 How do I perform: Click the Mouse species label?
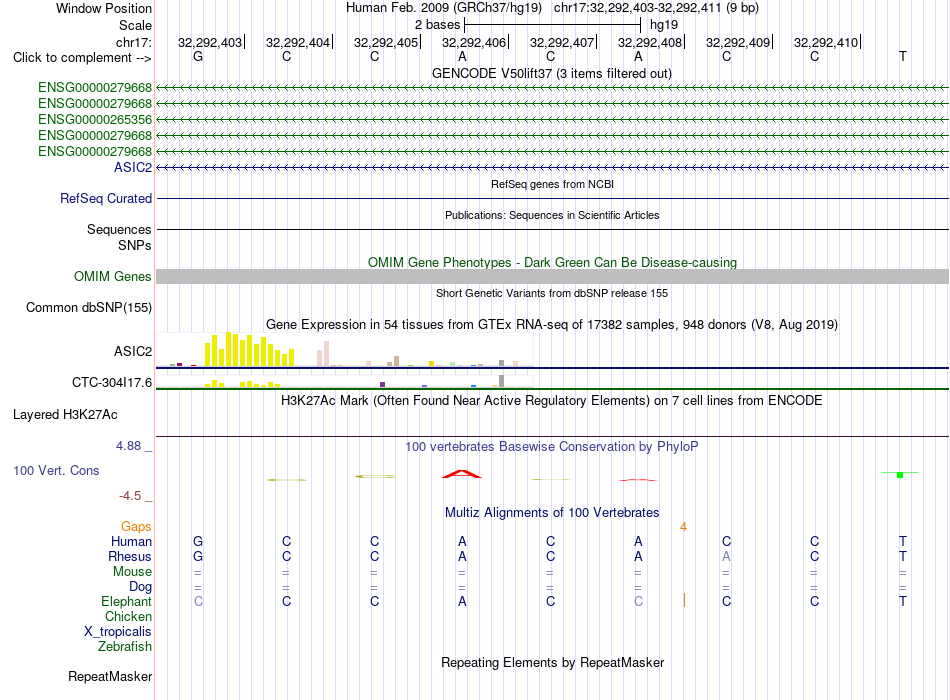132,572
